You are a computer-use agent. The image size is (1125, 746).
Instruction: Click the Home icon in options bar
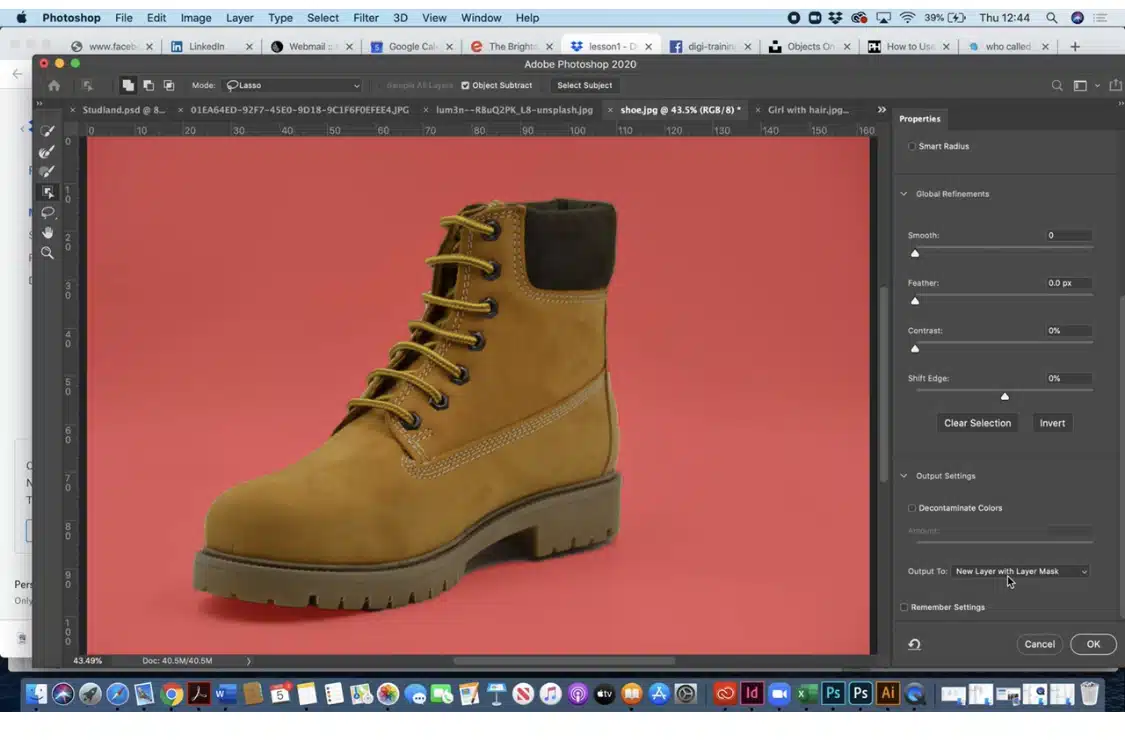click(x=54, y=86)
